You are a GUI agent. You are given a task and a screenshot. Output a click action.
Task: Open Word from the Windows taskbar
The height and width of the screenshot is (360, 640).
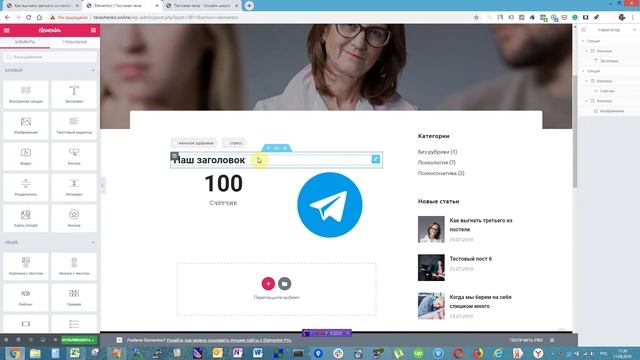point(258,353)
